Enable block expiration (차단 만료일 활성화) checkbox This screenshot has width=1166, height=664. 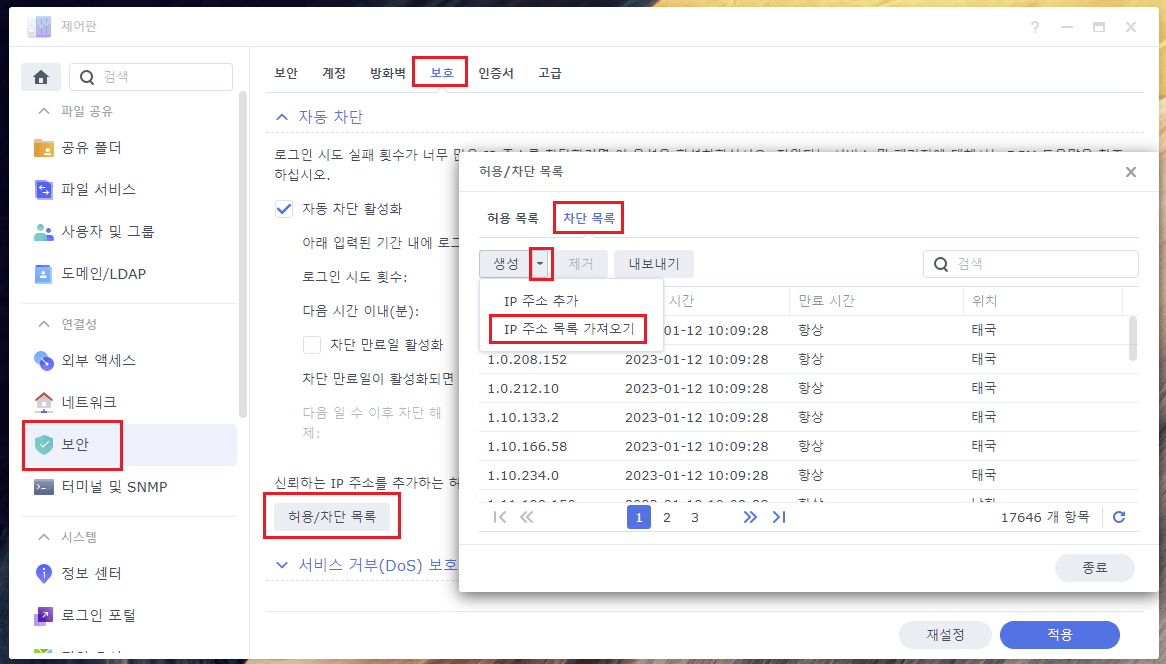[312, 345]
